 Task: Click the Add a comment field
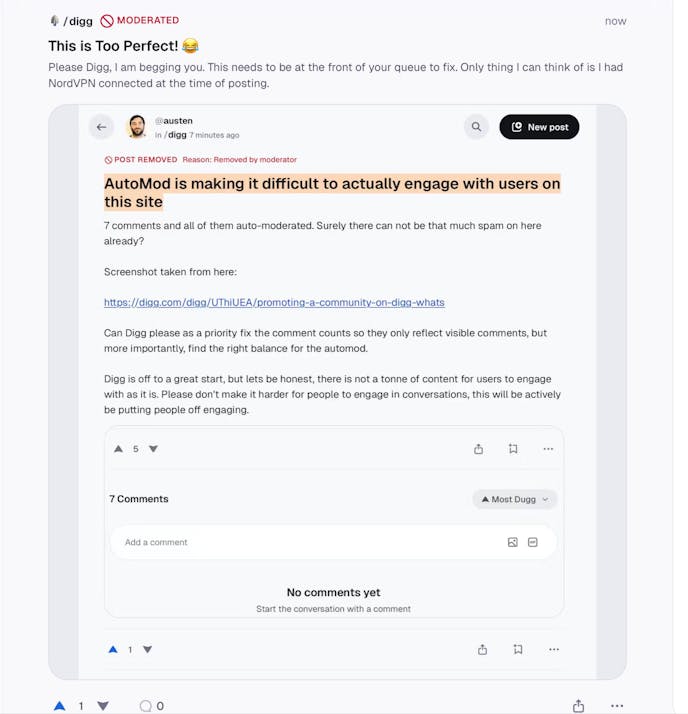tap(300, 542)
